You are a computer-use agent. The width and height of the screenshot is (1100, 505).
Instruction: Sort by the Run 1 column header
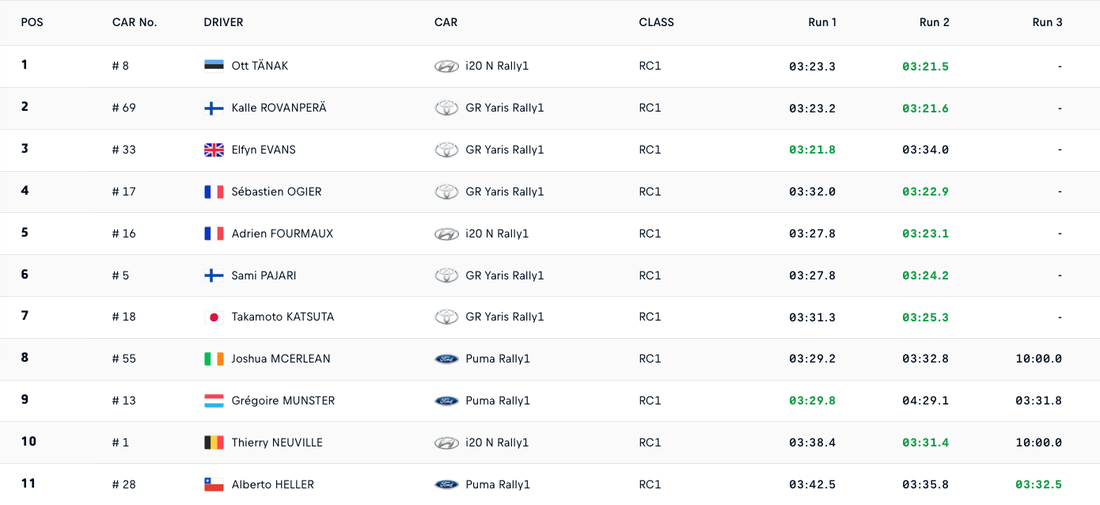[x=822, y=22]
